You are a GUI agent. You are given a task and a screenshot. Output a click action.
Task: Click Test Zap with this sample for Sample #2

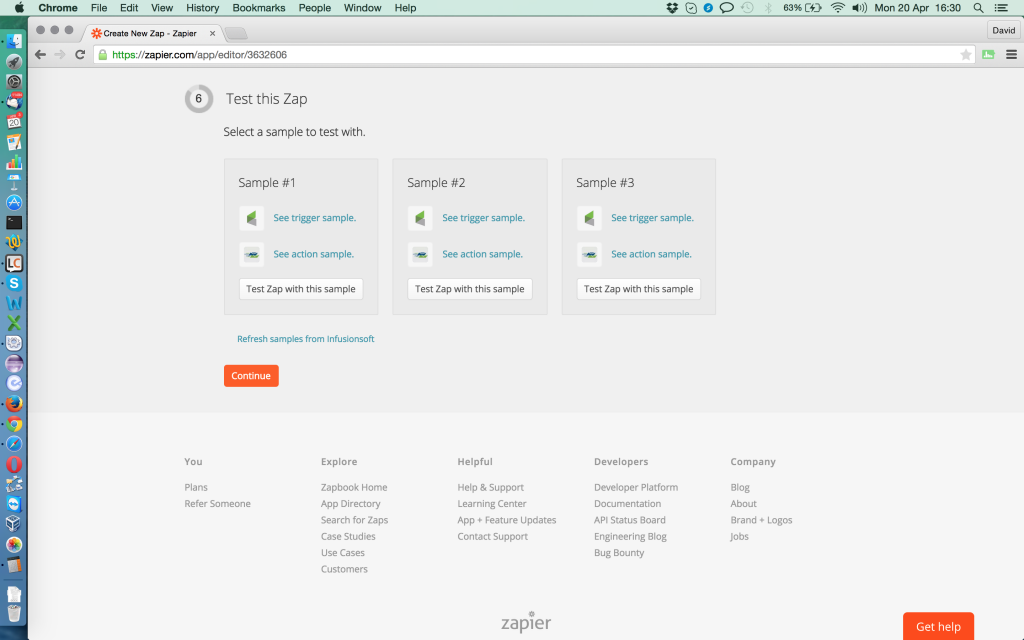470,289
